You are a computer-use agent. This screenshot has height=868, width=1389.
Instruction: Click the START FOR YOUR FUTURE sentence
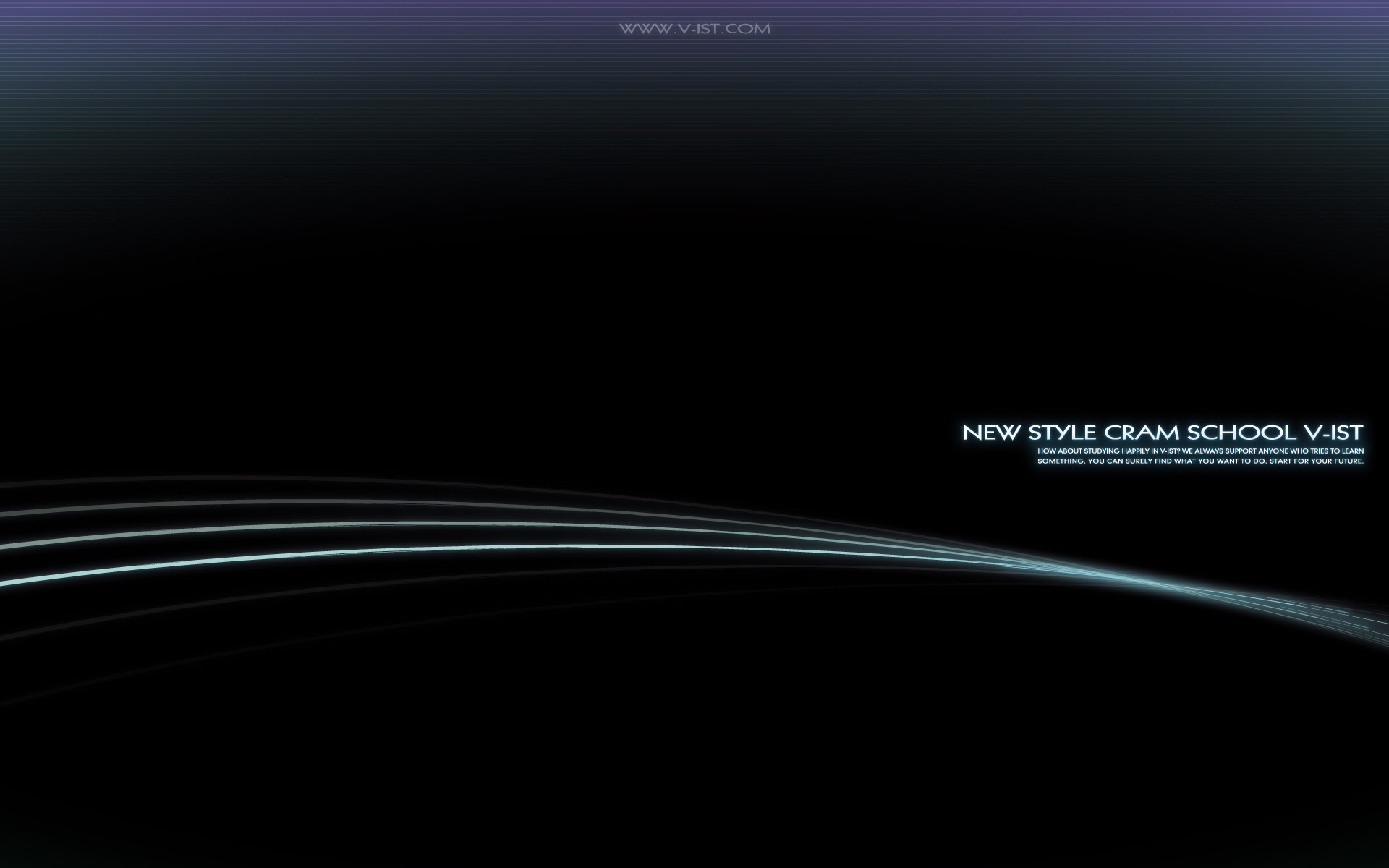(x=1317, y=461)
